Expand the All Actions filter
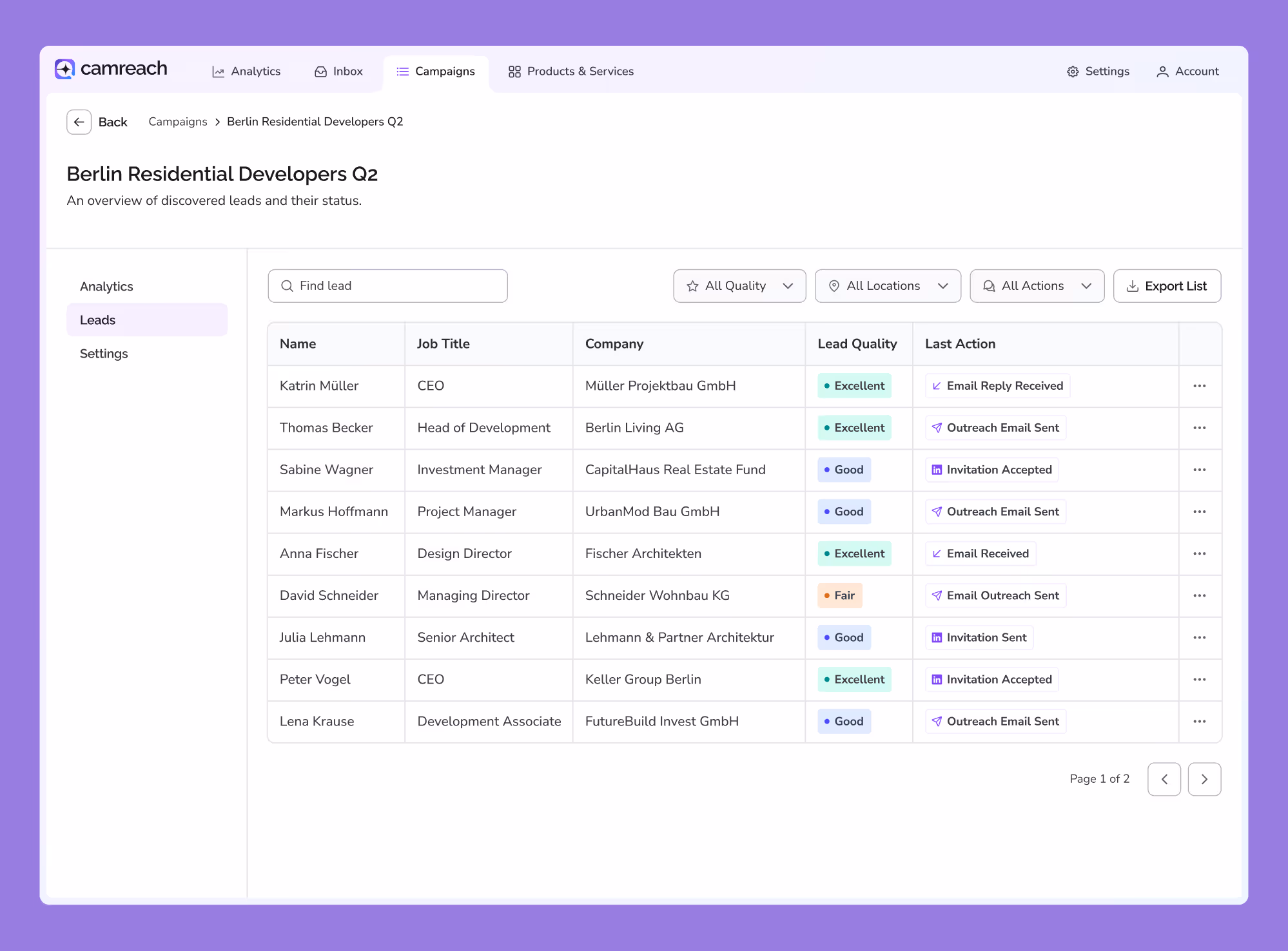The height and width of the screenshot is (951, 1288). [1037, 286]
